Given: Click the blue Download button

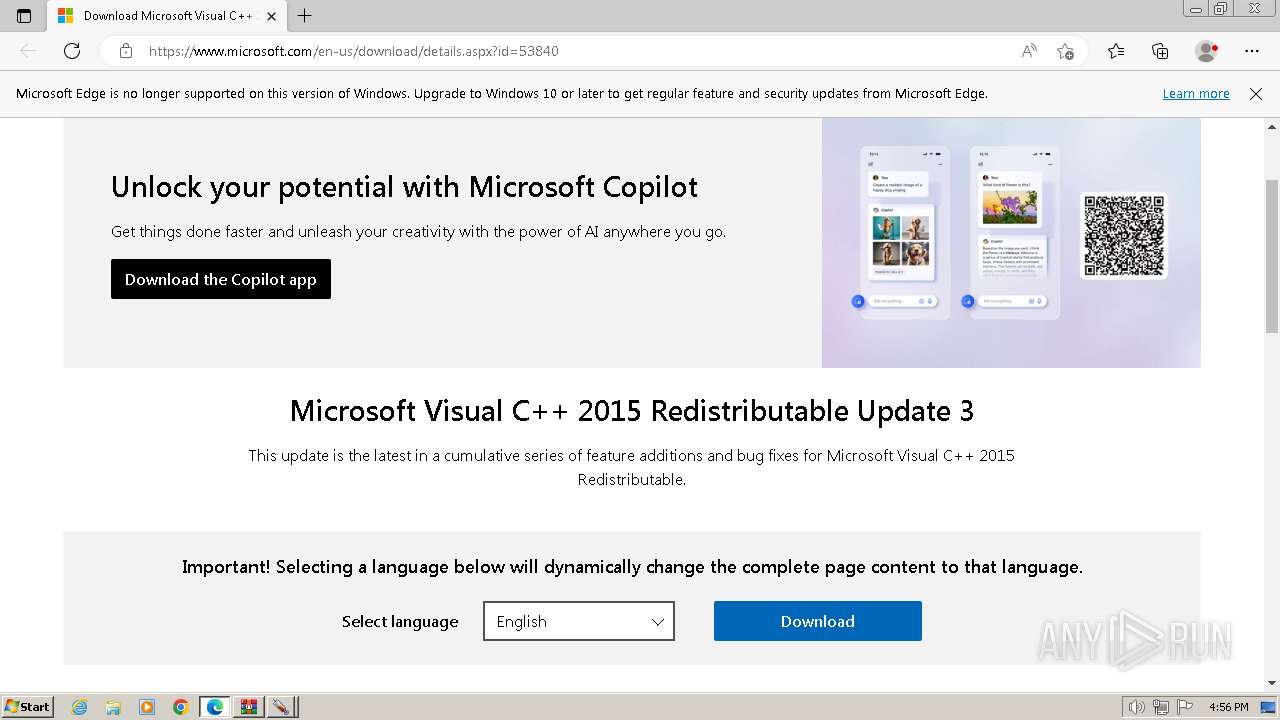Looking at the screenshot, I should (x=817, y=621).
